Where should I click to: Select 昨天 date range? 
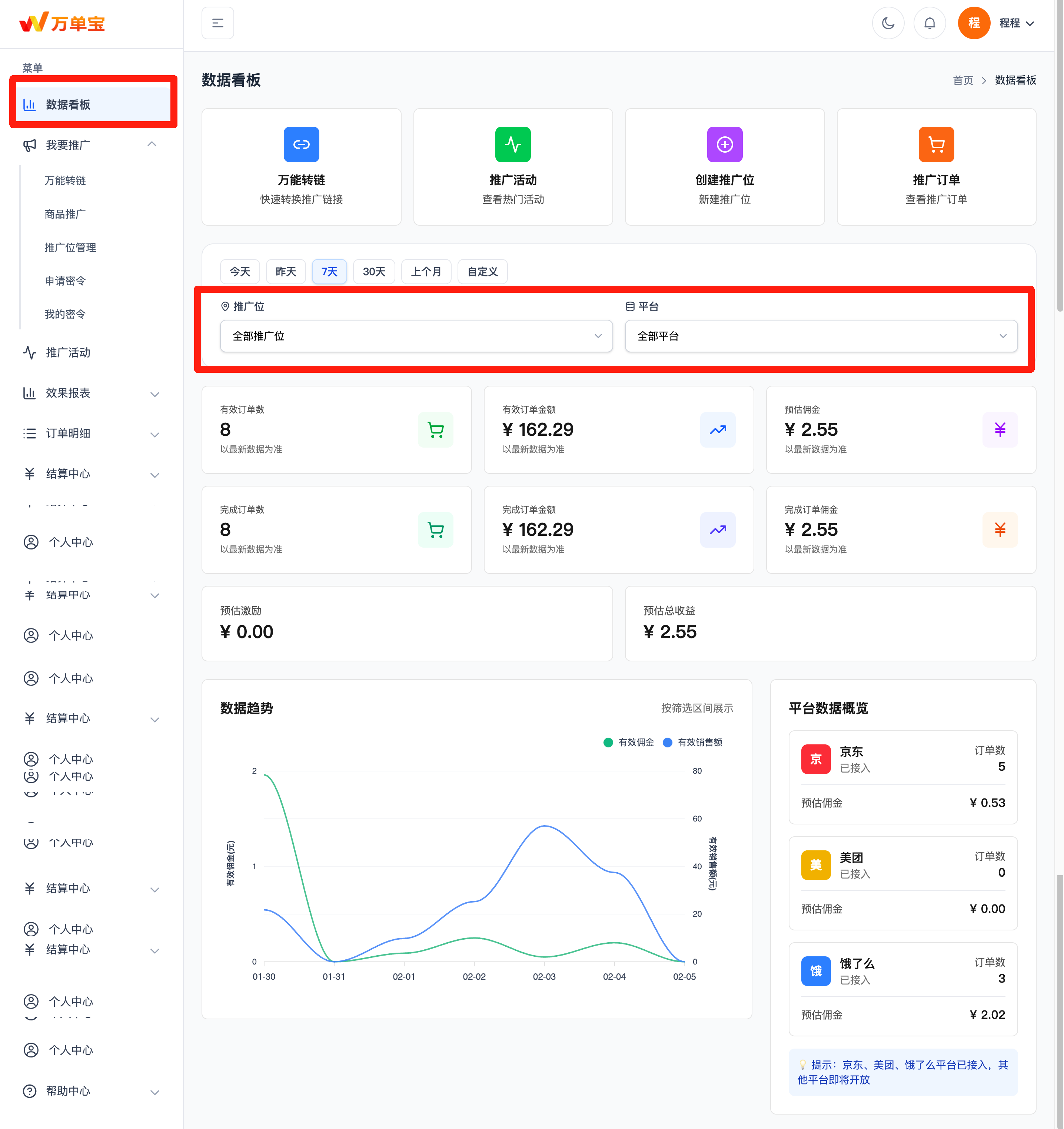click(x=286, y=272)
